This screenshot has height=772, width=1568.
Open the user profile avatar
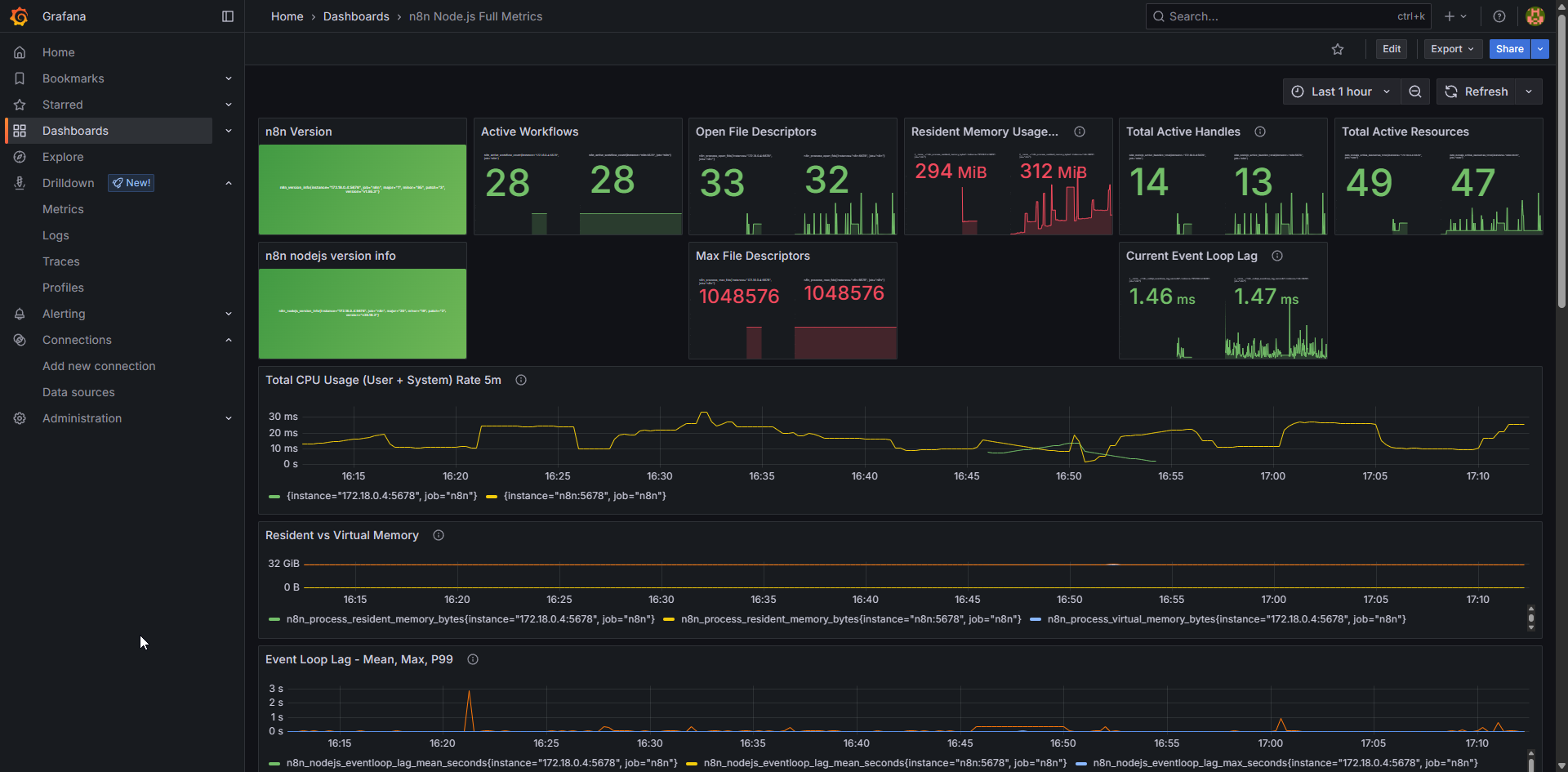(x=1535, y=16)
